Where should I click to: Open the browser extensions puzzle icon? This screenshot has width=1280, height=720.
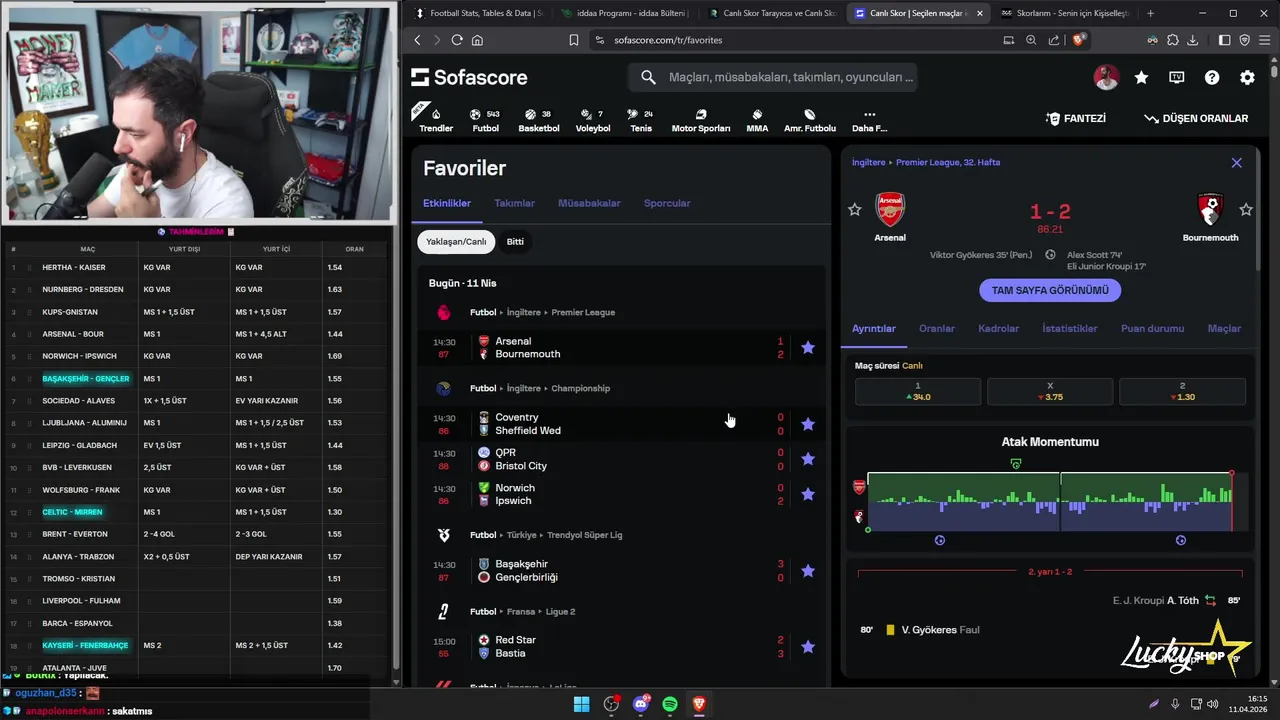[1172, 40]
